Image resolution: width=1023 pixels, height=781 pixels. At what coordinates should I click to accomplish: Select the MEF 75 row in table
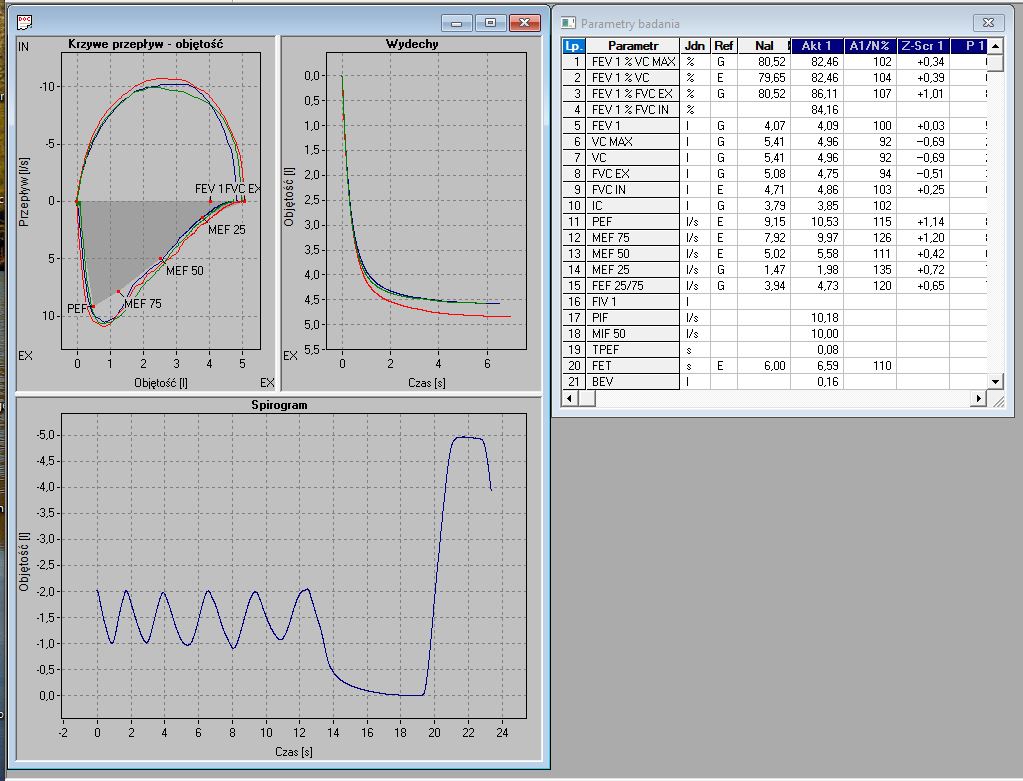[x=774, y=237]
